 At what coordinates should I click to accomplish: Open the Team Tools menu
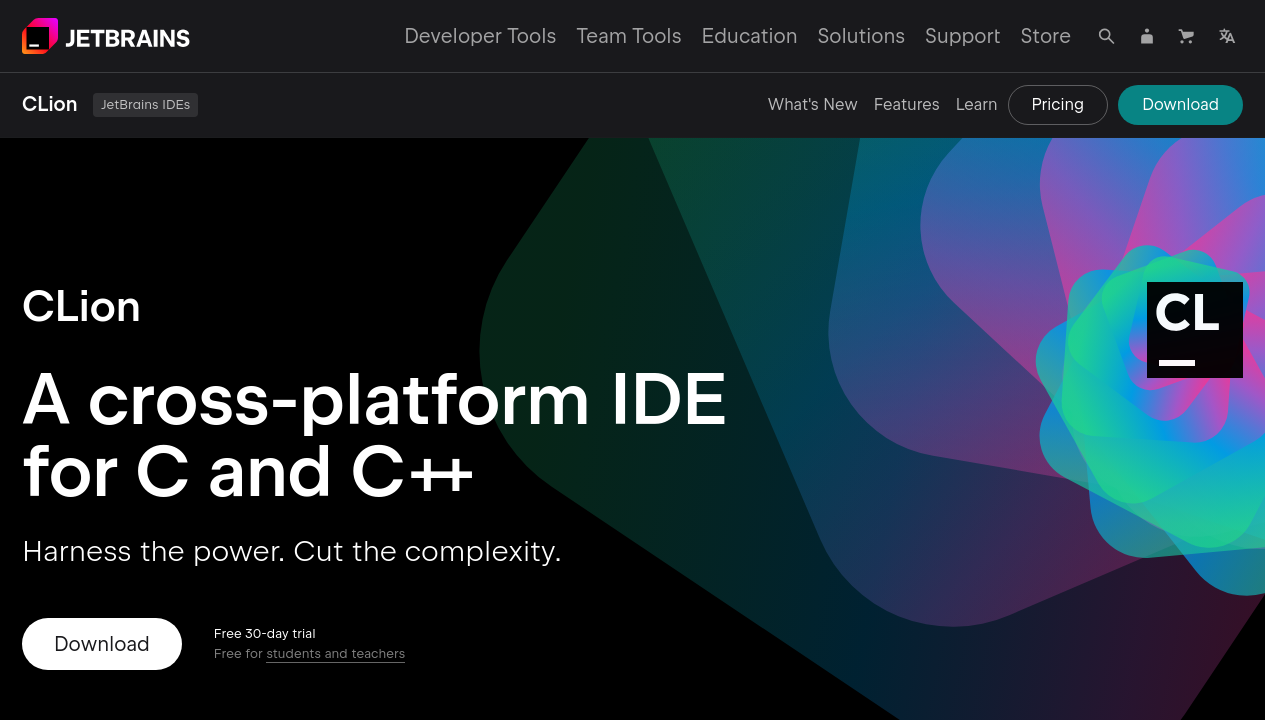click(x=628, y=36)
